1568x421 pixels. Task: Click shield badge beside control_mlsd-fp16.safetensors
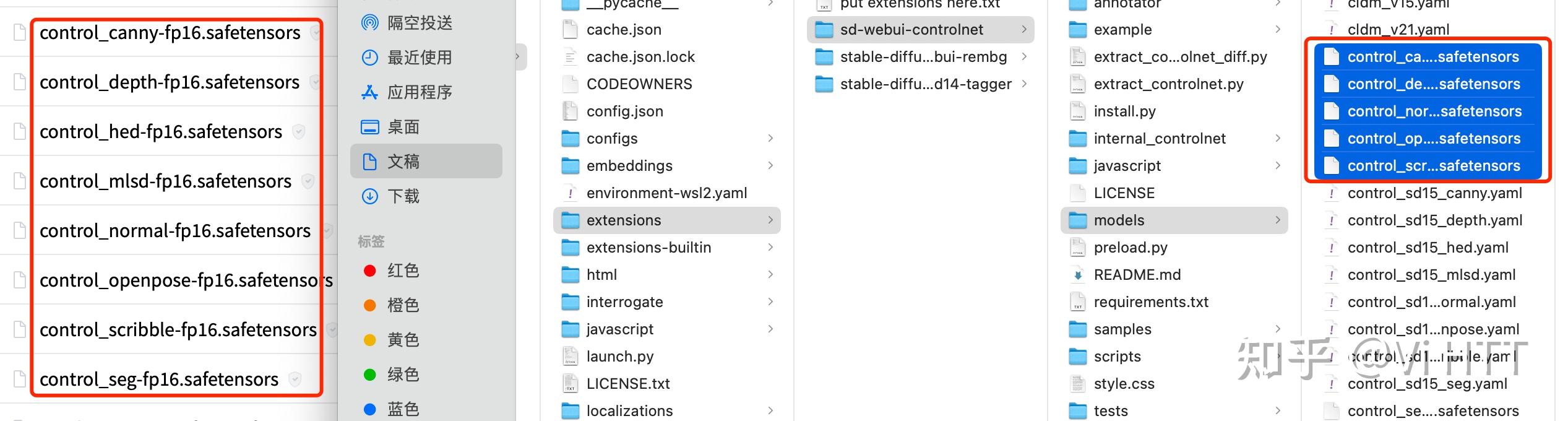308,181
